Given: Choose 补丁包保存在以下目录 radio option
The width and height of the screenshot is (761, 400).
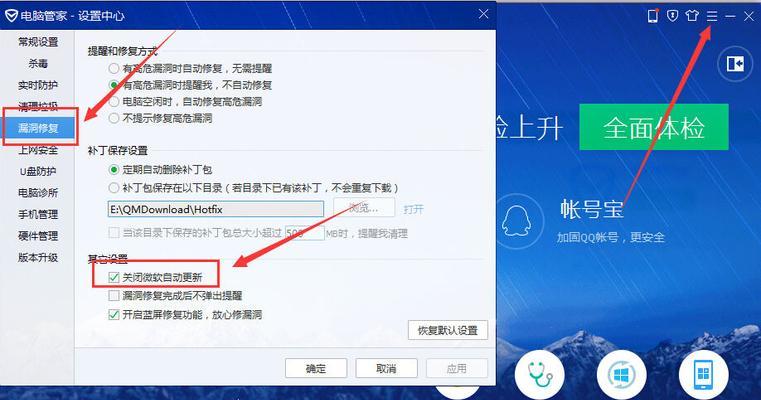Looking at the screenshot, I should point(114,187).
